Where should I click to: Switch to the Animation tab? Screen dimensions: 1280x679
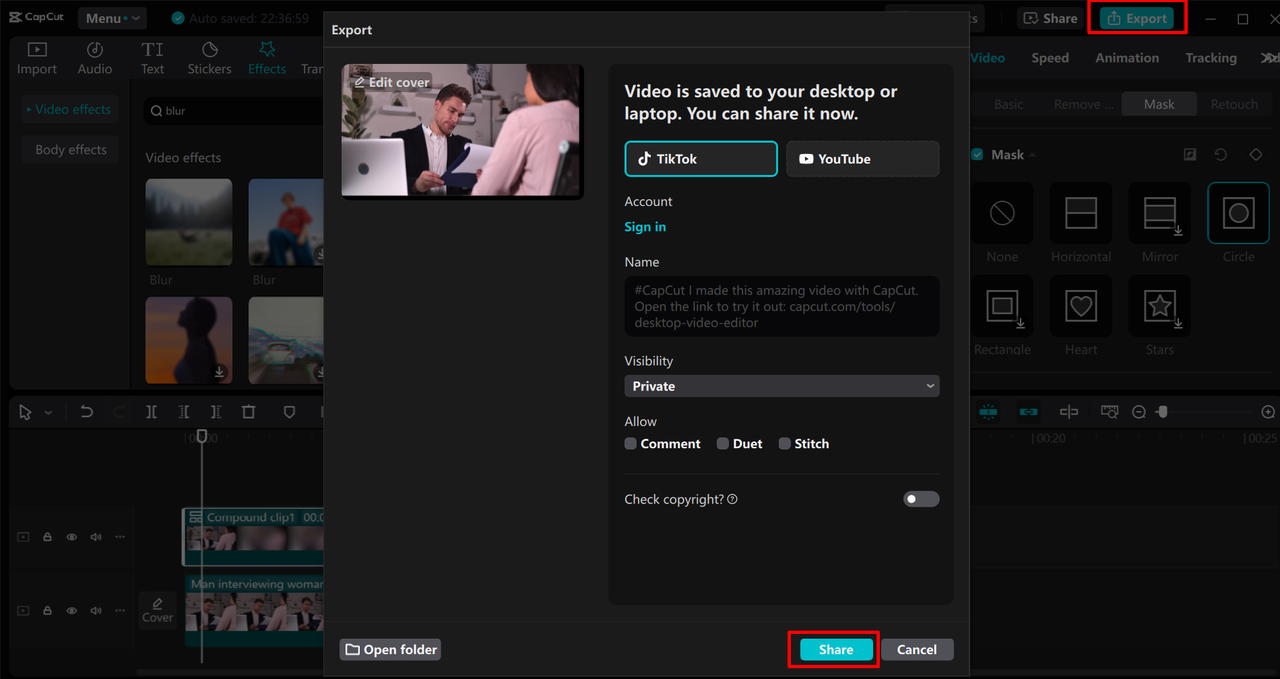point(1127,58)
